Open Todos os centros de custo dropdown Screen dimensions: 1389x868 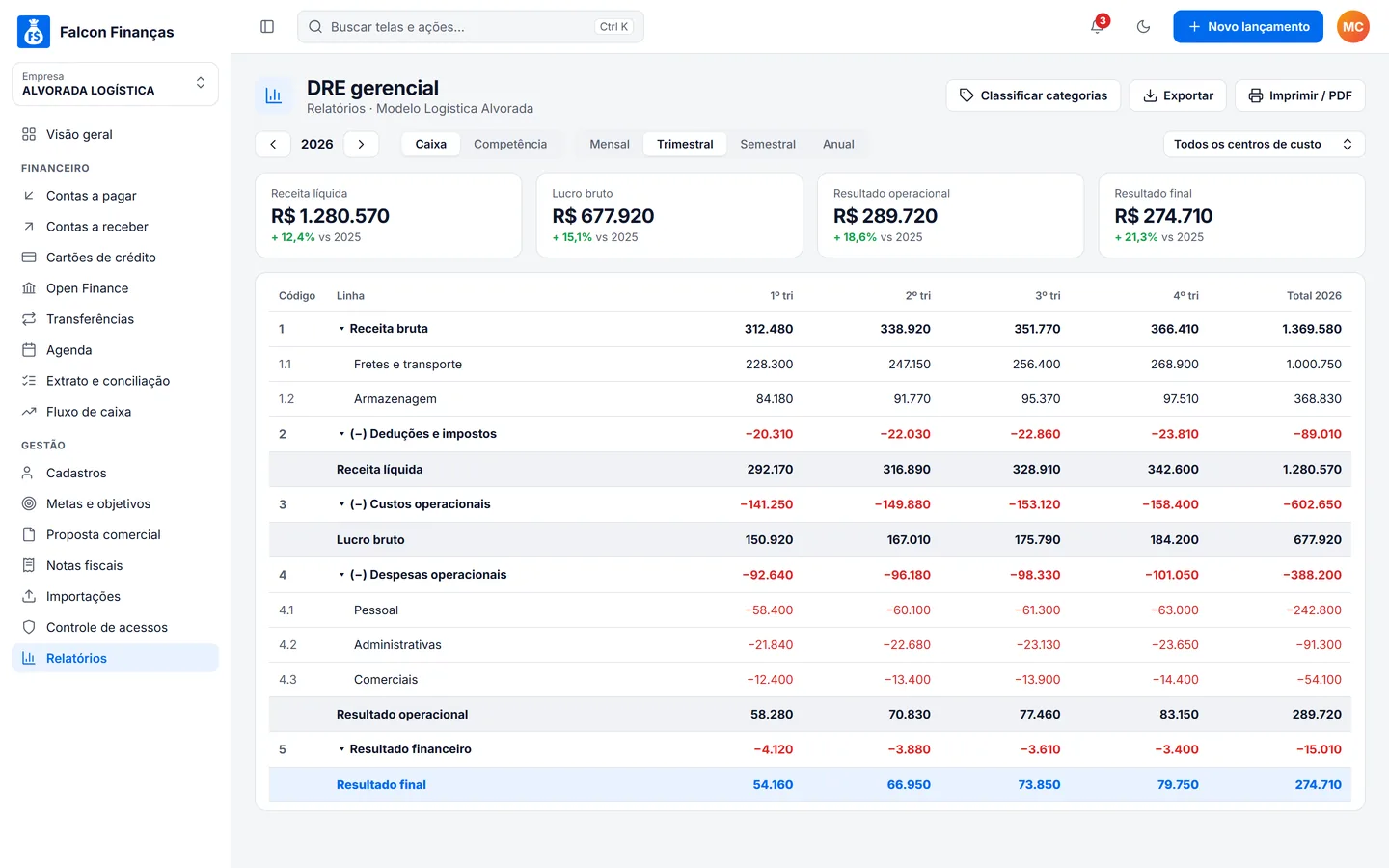1264,144
